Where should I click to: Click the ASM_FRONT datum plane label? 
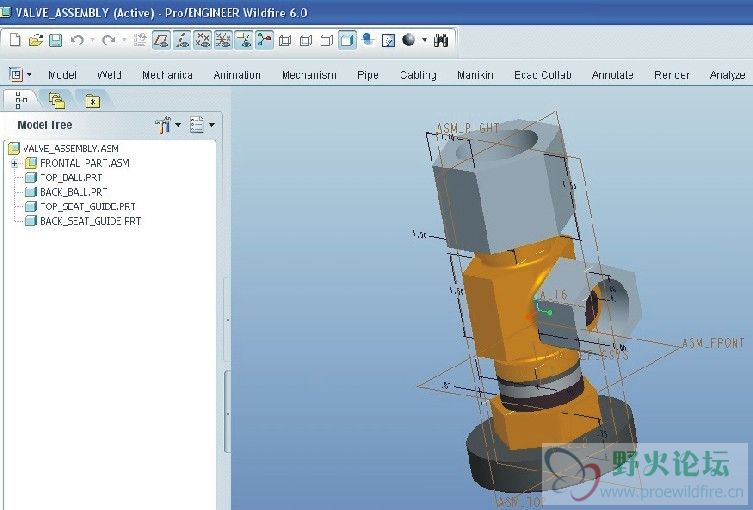click(713, 343)
